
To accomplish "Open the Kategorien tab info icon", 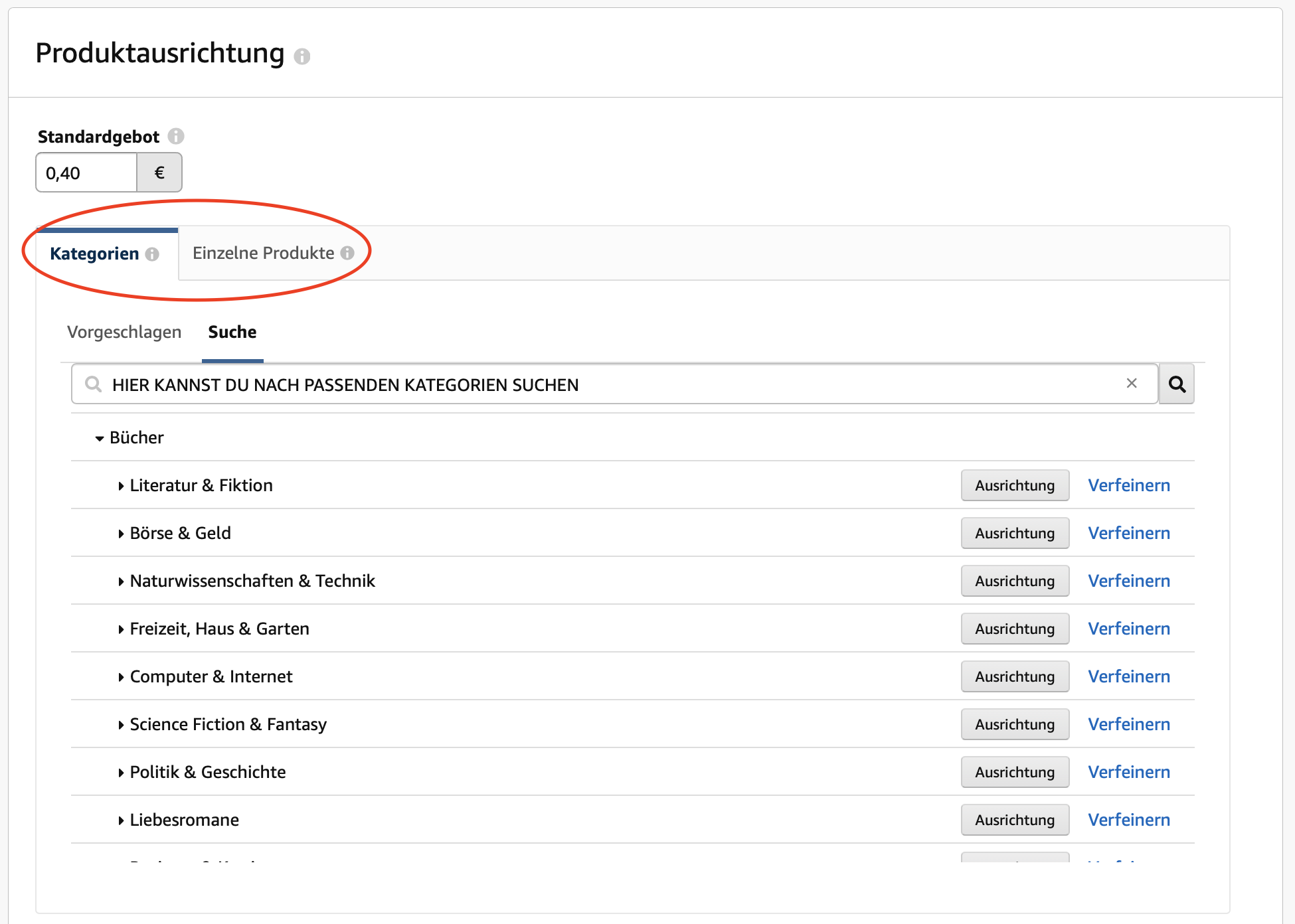I will (153, 254).
